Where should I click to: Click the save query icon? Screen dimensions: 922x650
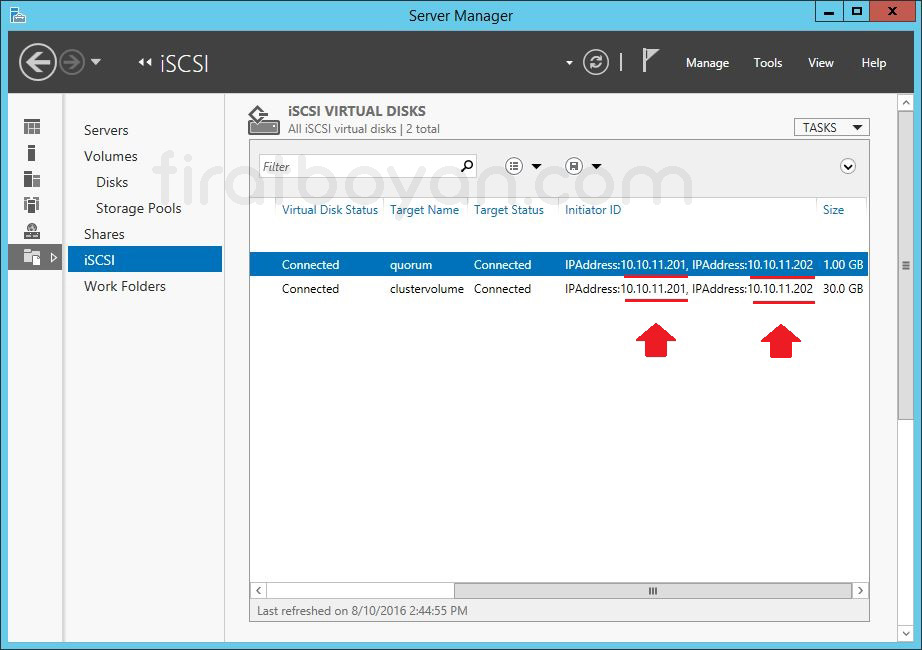[x=574, y=166]
